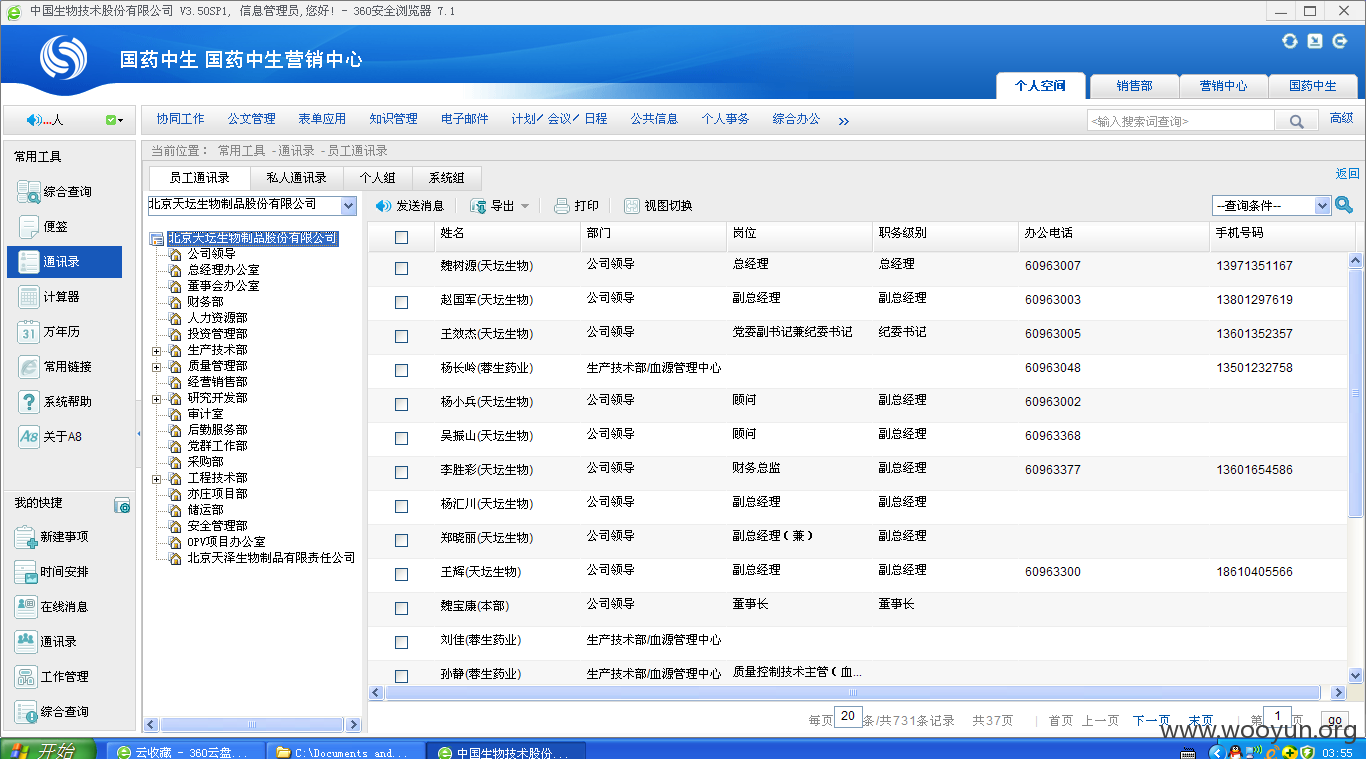Click the logout icon in the blue header
1366x759 pixels.
click(x=1339, y=41)
